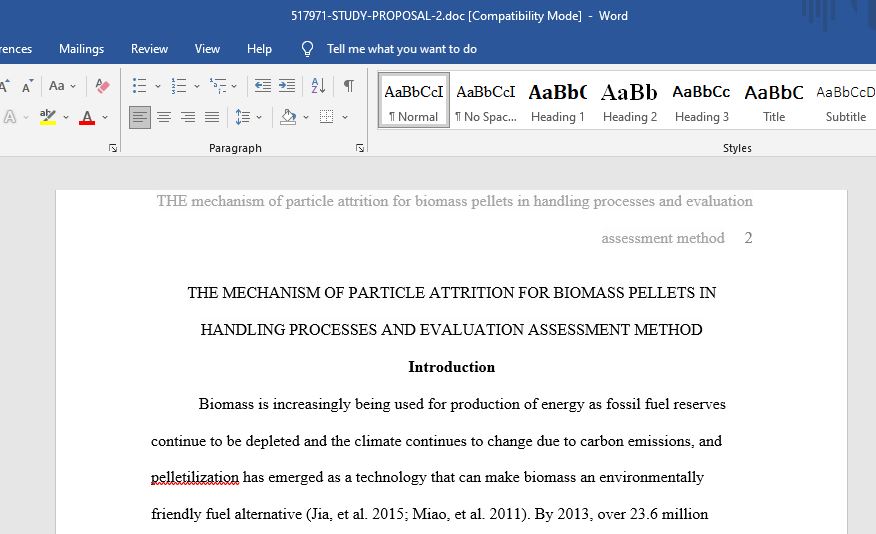Click the misspelled word pelletilization

tap(195, 478)
